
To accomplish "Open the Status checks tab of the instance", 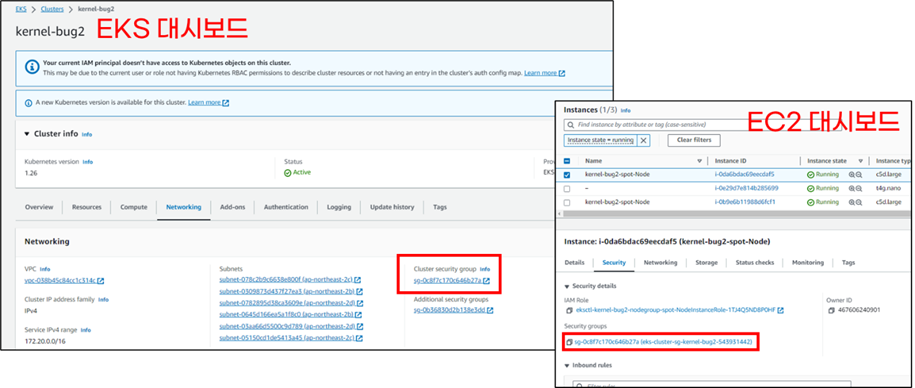I will click(x=755, y=263).
